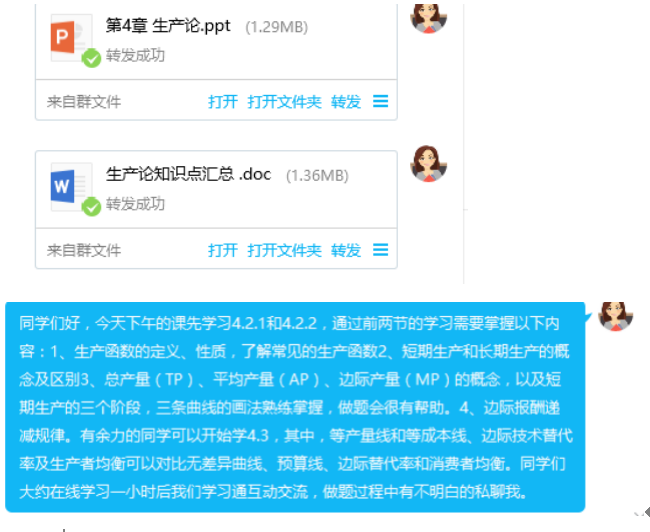Open the 第4章 生产论.ppt file via 打开 link
The height and width of the screenshot is (532, 650).
pos(223,102)
